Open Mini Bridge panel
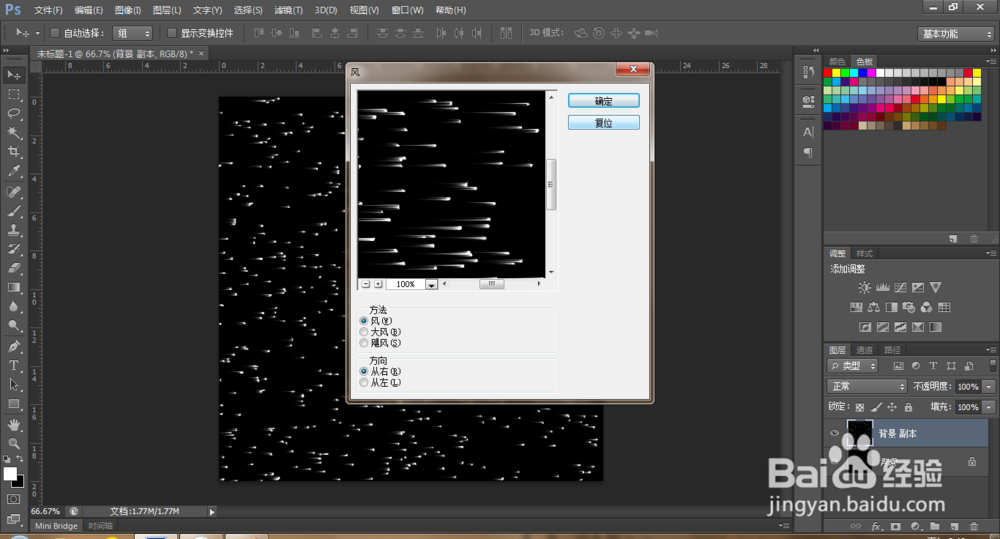 (x=56, y=526)
